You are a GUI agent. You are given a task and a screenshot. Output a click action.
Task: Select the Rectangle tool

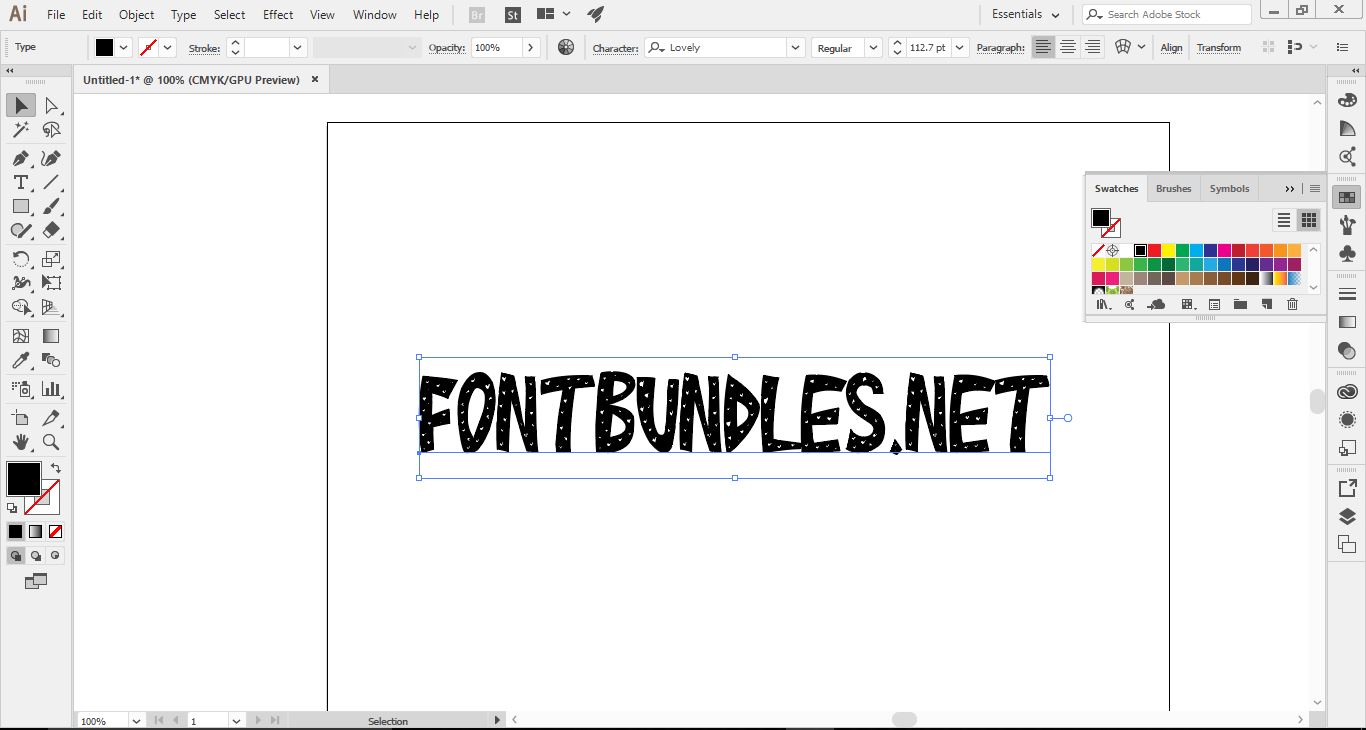[x=20, y=206]
